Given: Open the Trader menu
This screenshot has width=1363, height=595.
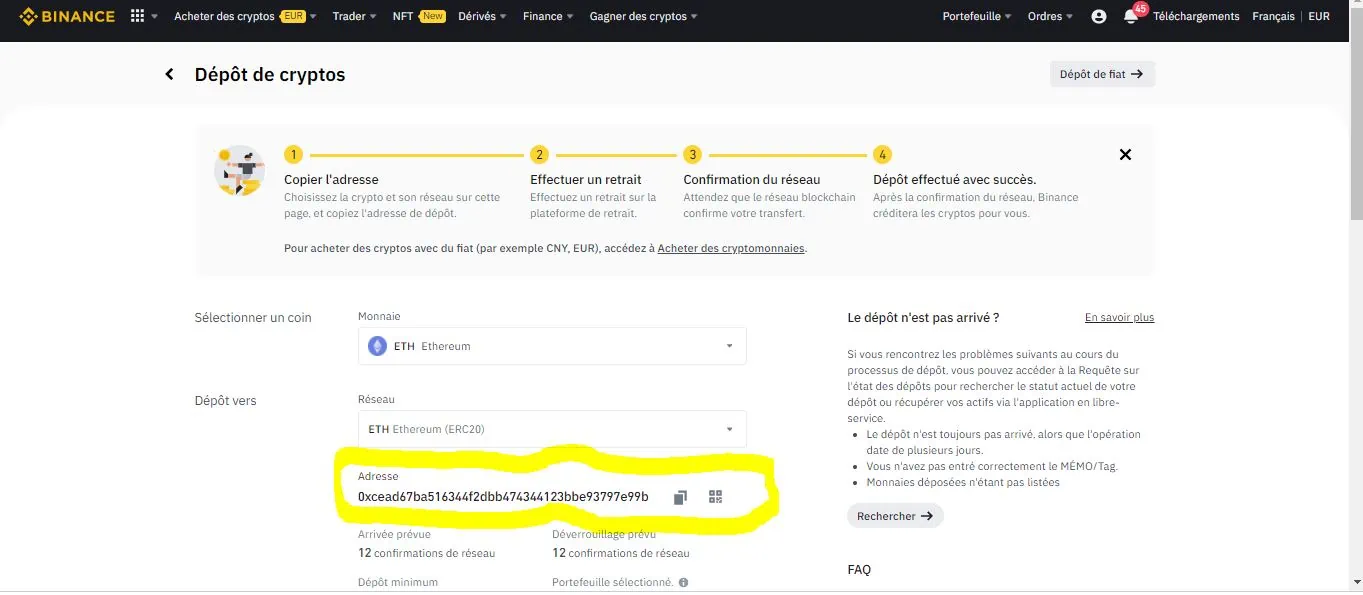Looking at the screenshot, I should (x=354, y=16).
